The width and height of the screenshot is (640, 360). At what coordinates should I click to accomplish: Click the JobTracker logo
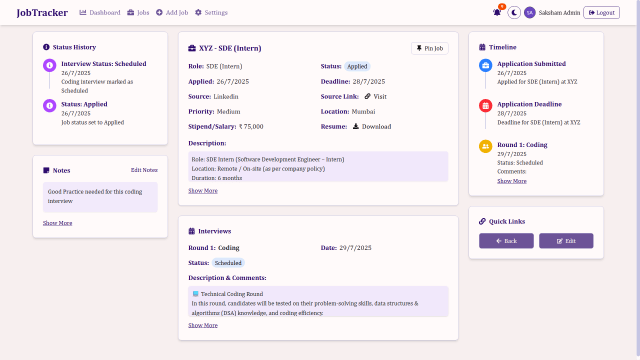click(x=42, y=13)
